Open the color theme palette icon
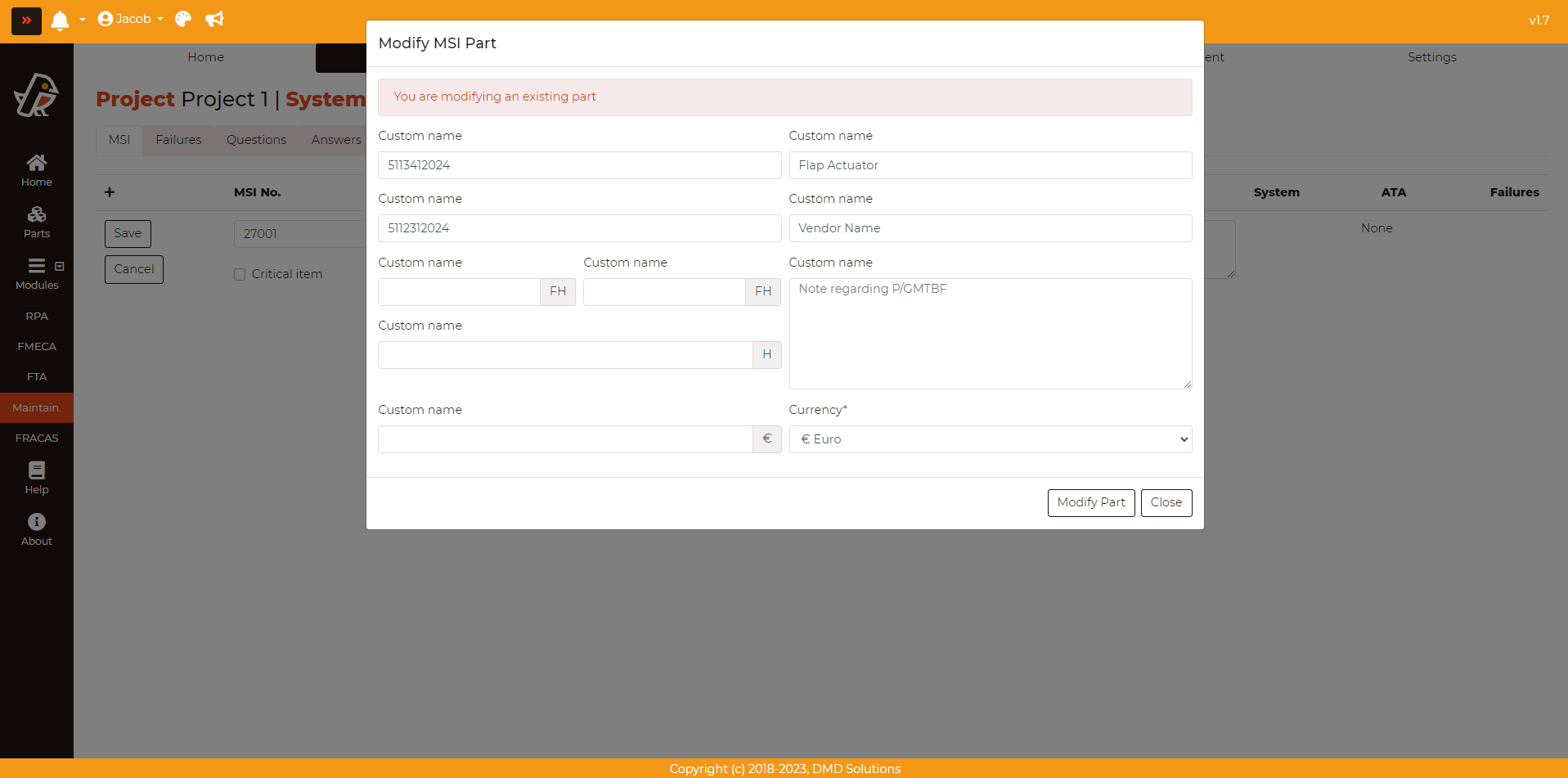The height and width of the screenshot is (778, 1568). coord(183,19)
